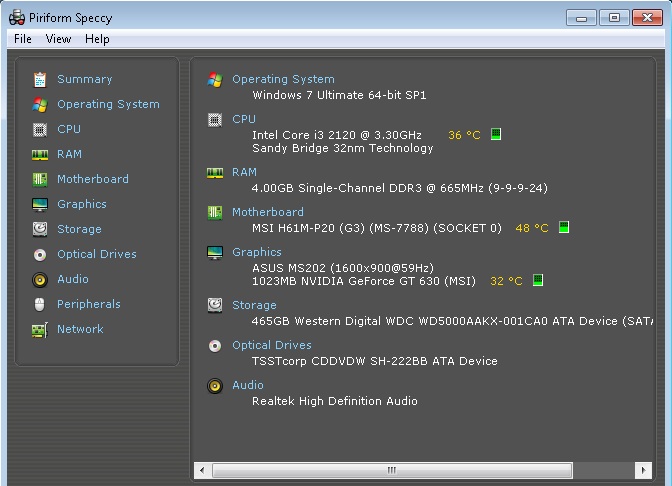Click the Windows flag icon in summary pane
Screen dimensions: 672x486
215,80
